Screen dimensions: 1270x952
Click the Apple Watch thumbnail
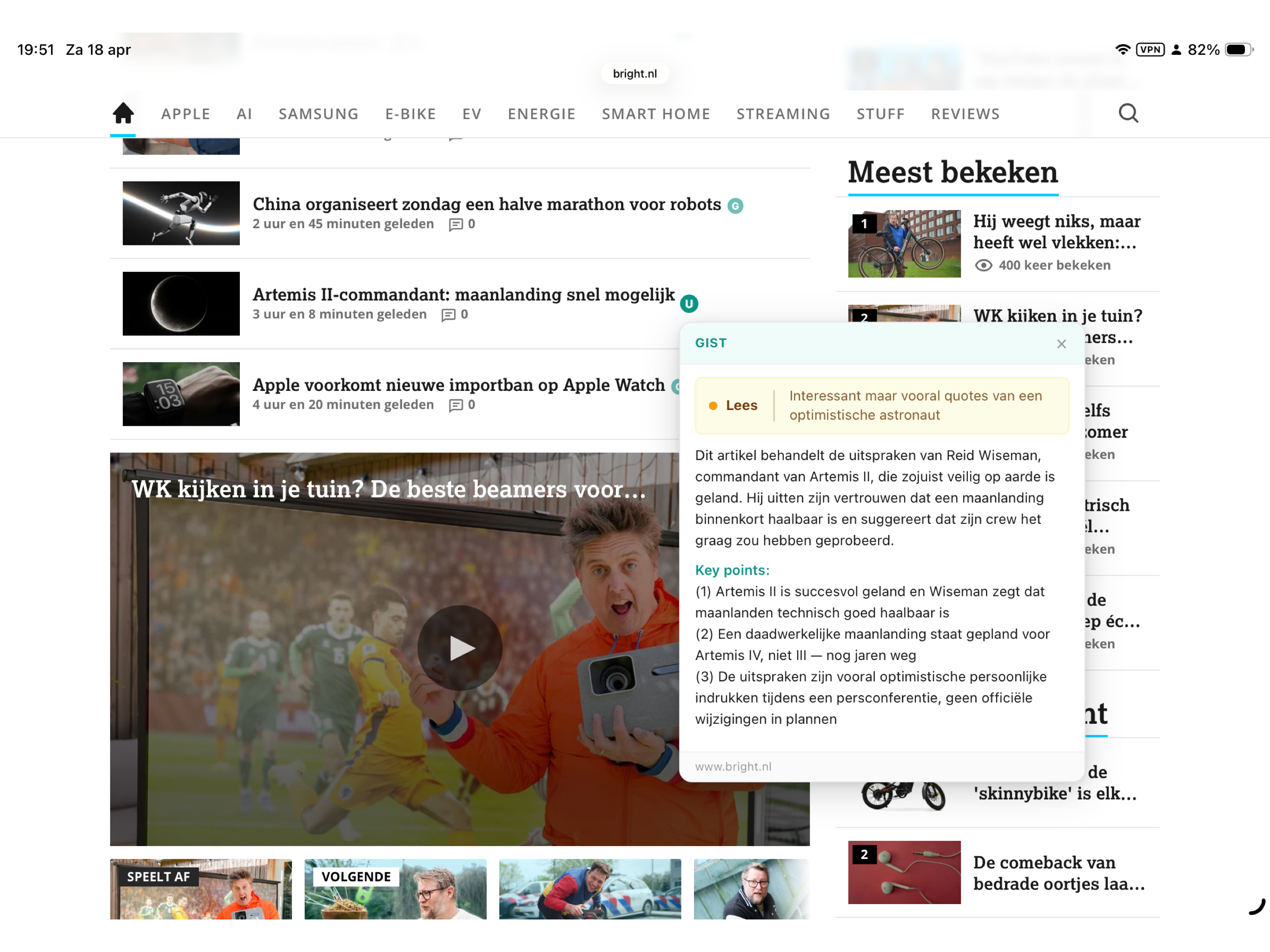pos(181,394)
